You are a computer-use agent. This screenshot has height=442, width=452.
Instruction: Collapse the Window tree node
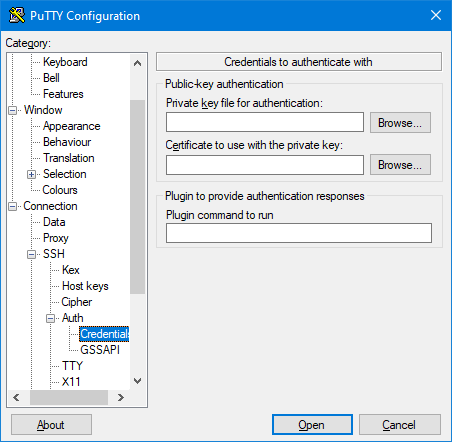[x=12, y=110]
